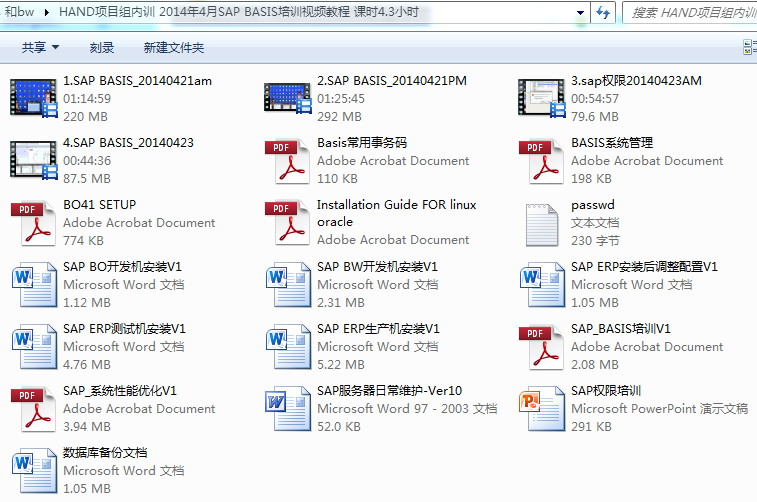Select file name 4.SAP BASIS_20140423
Image resolution: width=757 pixels, height=502 pixels.
click(x=128, y=143)
